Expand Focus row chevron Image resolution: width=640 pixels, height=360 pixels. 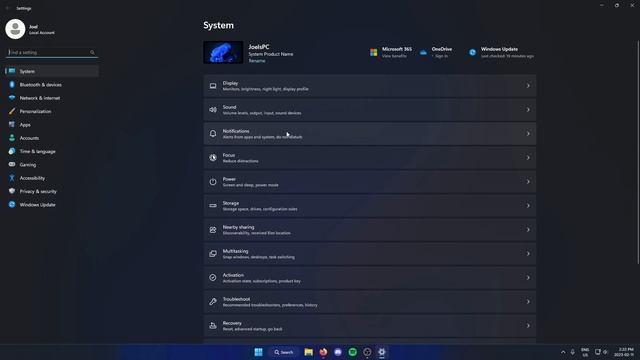[x=528, y=158]
